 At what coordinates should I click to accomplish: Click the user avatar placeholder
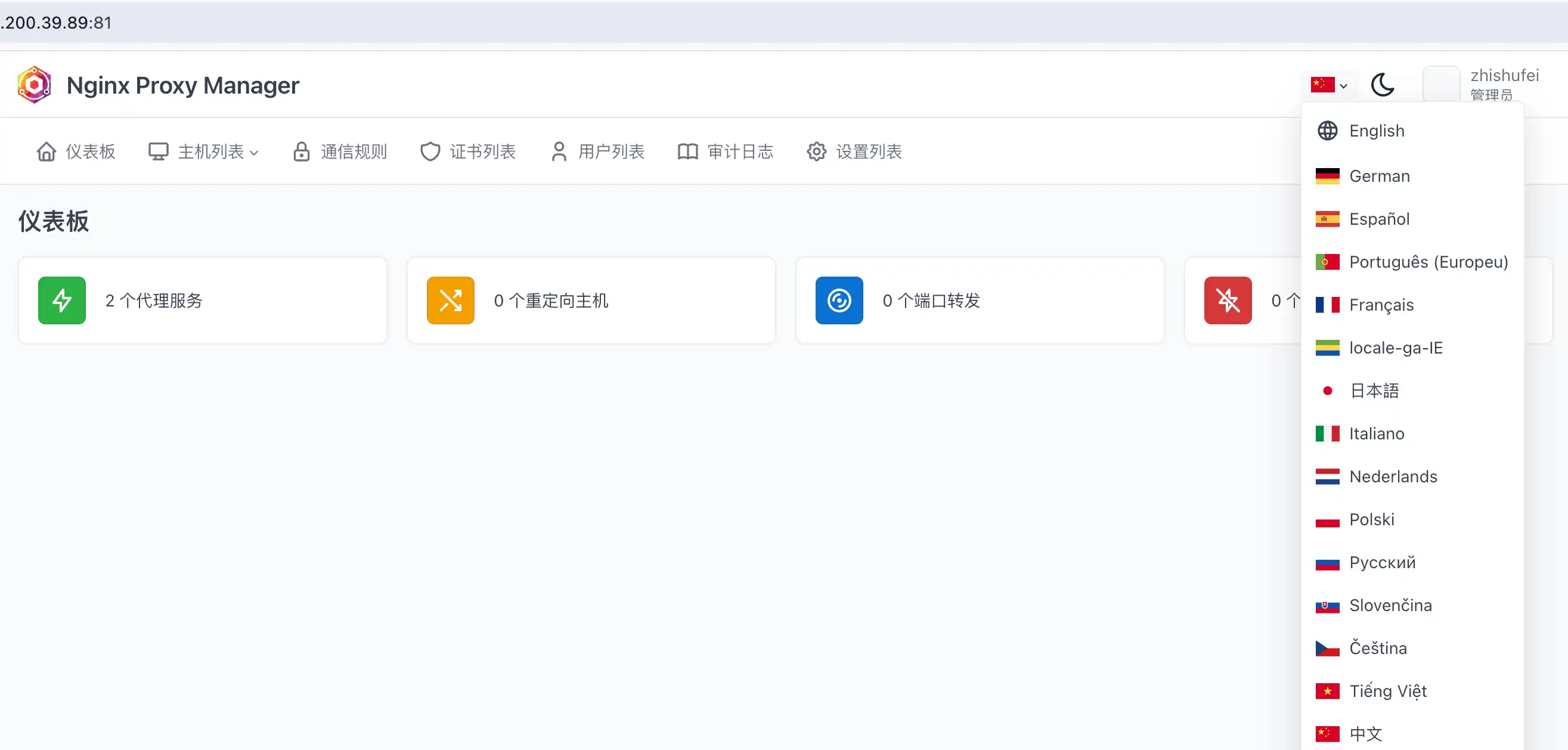pyautogui.click(x=1441, y=85)
